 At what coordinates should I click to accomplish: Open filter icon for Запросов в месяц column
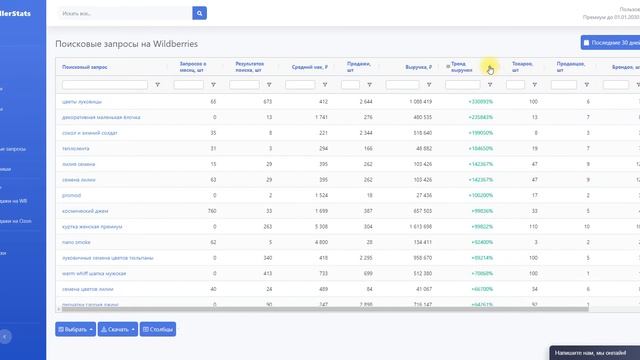[213, 84]
